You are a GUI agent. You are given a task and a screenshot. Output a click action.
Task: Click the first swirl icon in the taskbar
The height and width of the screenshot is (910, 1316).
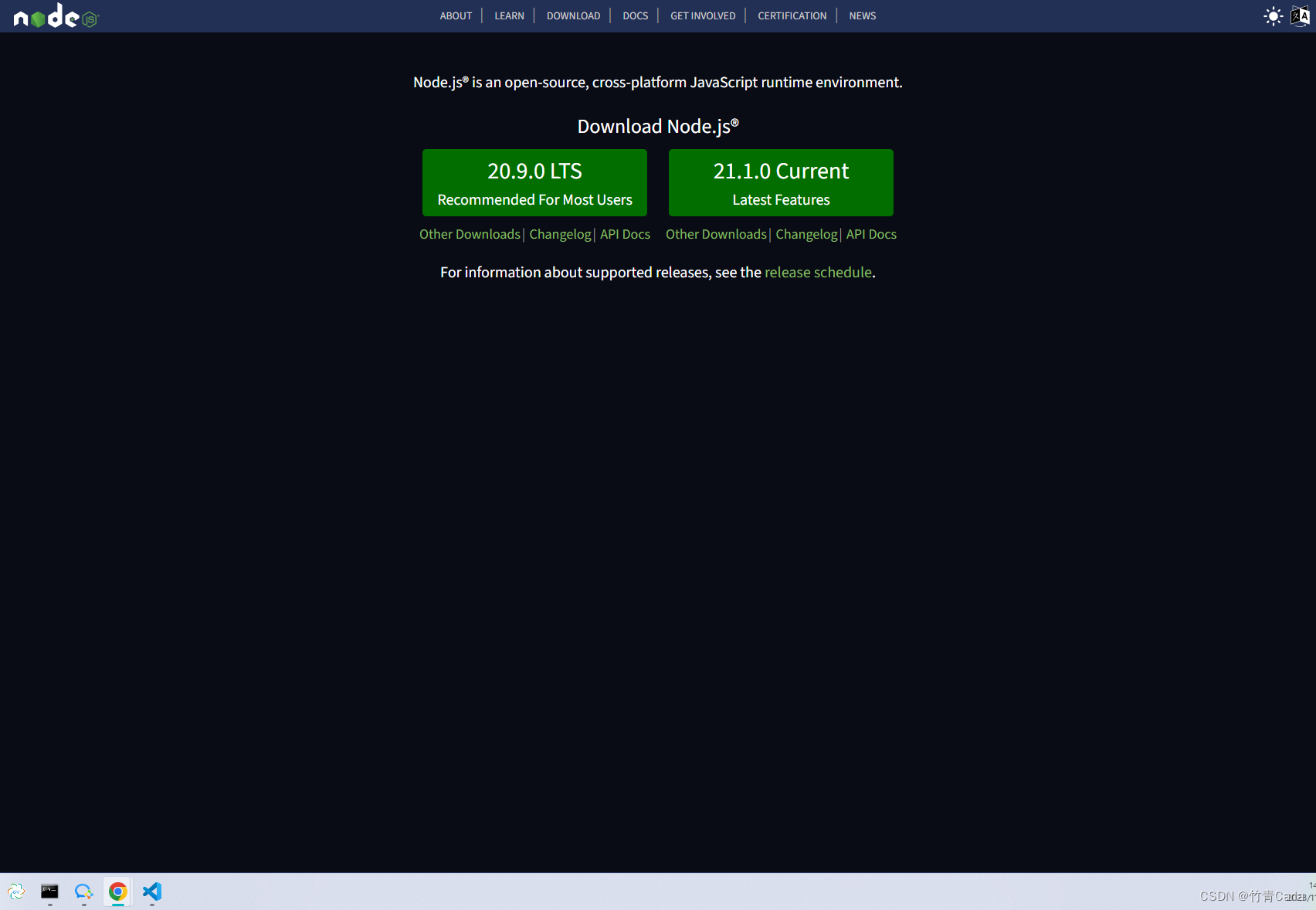pyautogui.click(x=16, y=891)
